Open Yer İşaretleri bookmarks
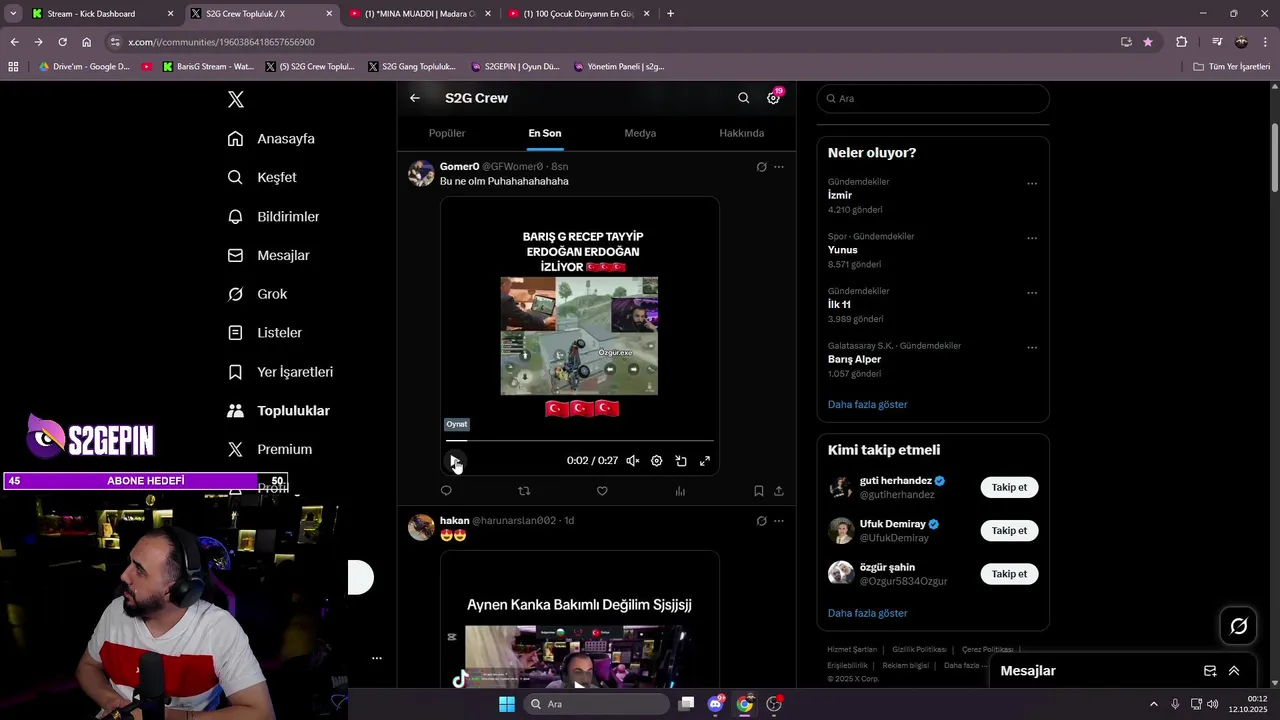The image size is (1280, 720). [280, 372]
